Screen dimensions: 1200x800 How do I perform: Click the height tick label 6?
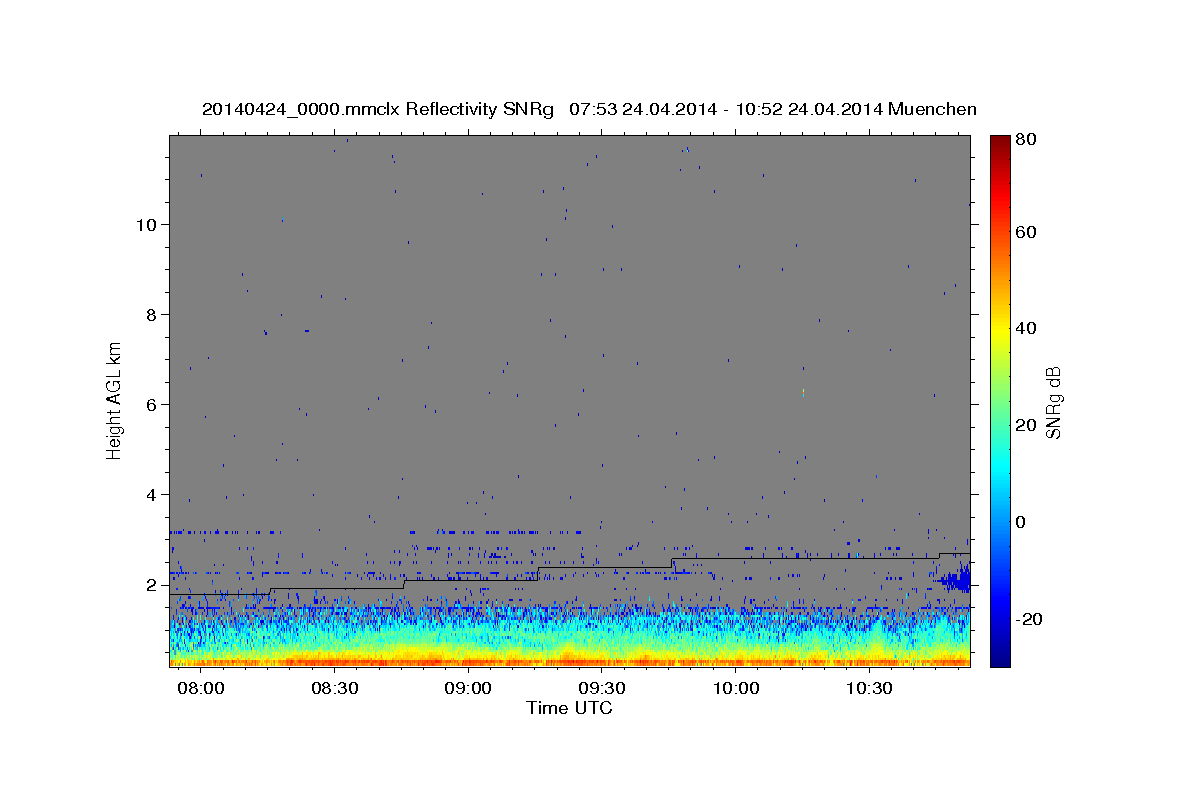coord(152,405)
